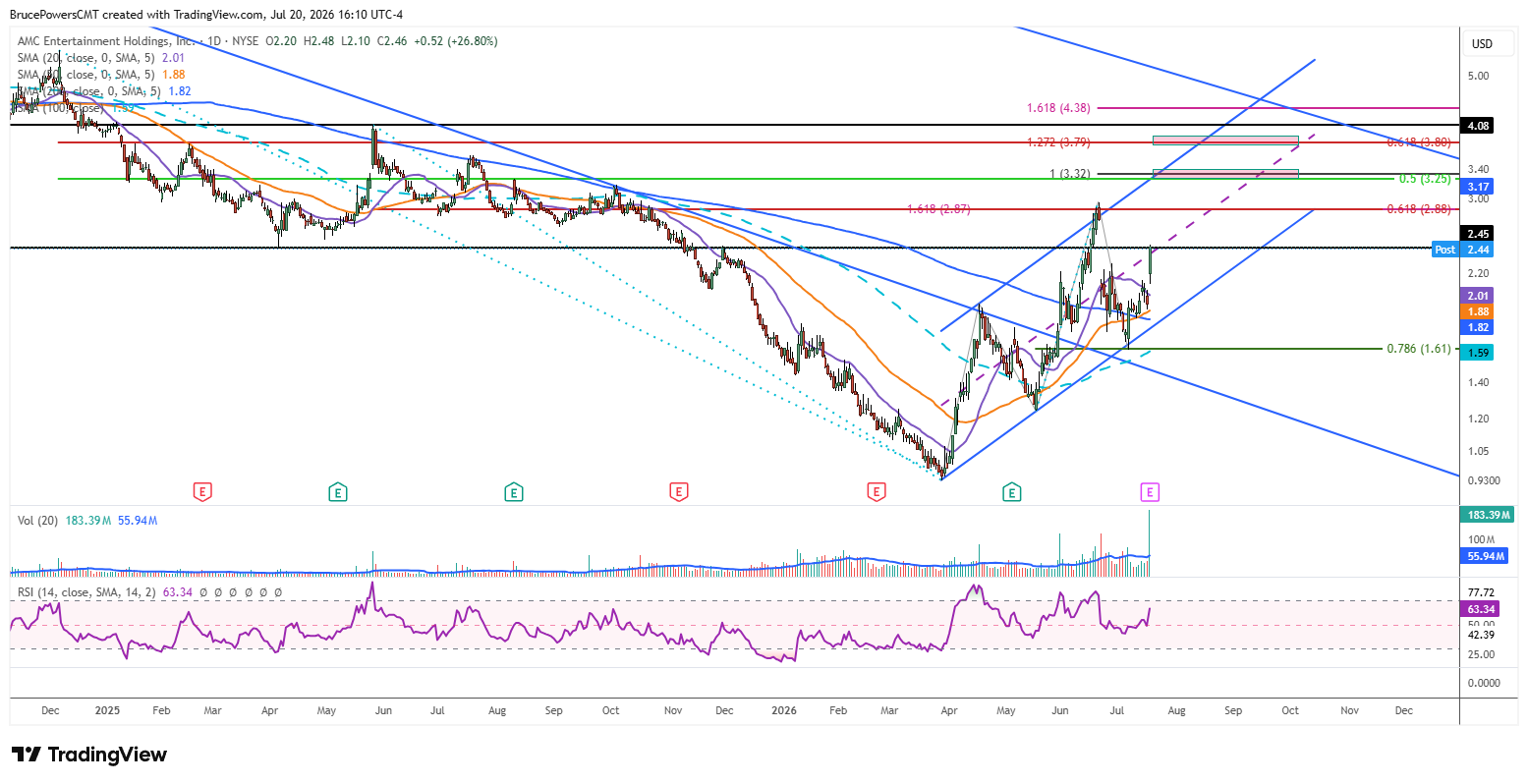Viewport: 1528px width, 784px height.
Task: Select the purple 2.01 axis label
Action: (x=1479, y=296)
